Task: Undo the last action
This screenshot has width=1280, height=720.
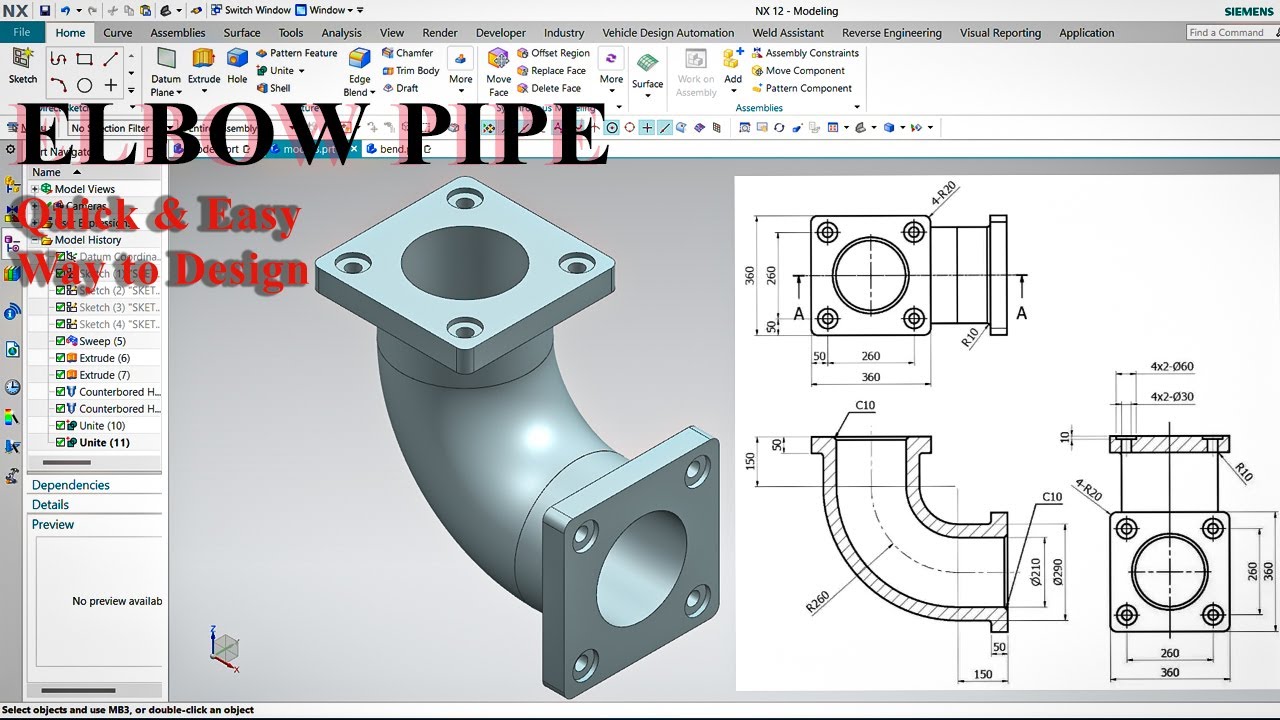Action: point(65,10)
